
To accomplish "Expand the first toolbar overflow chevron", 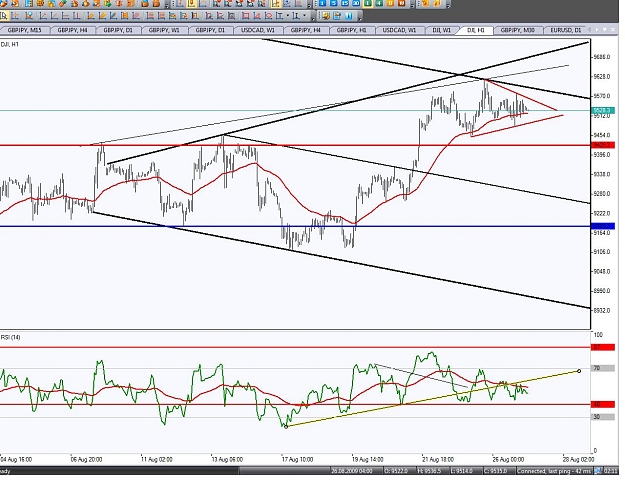I will click(167, 6).
